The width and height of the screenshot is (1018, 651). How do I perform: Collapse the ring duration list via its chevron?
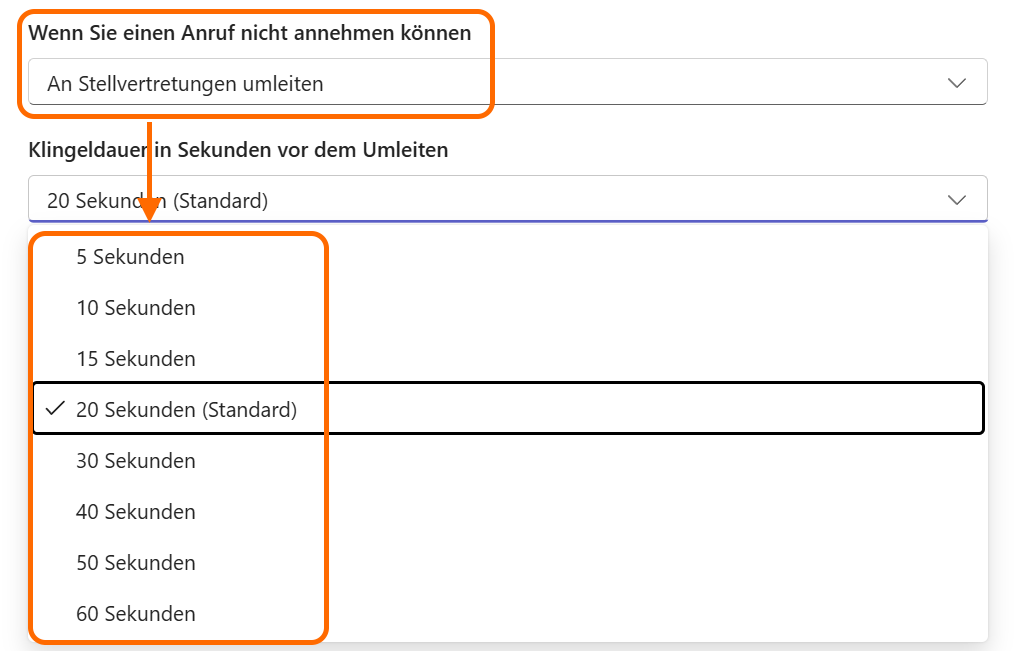[957, 200]
